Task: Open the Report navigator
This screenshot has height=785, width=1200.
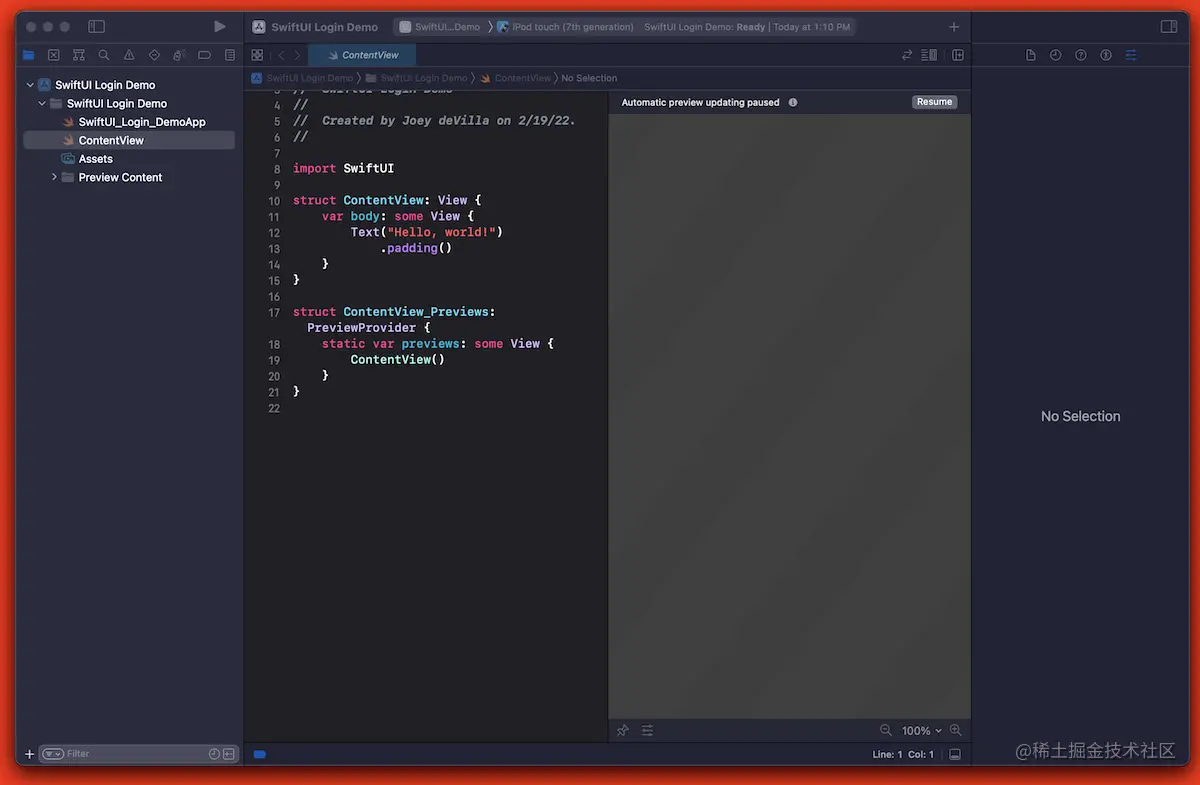Action: [230, 55]
